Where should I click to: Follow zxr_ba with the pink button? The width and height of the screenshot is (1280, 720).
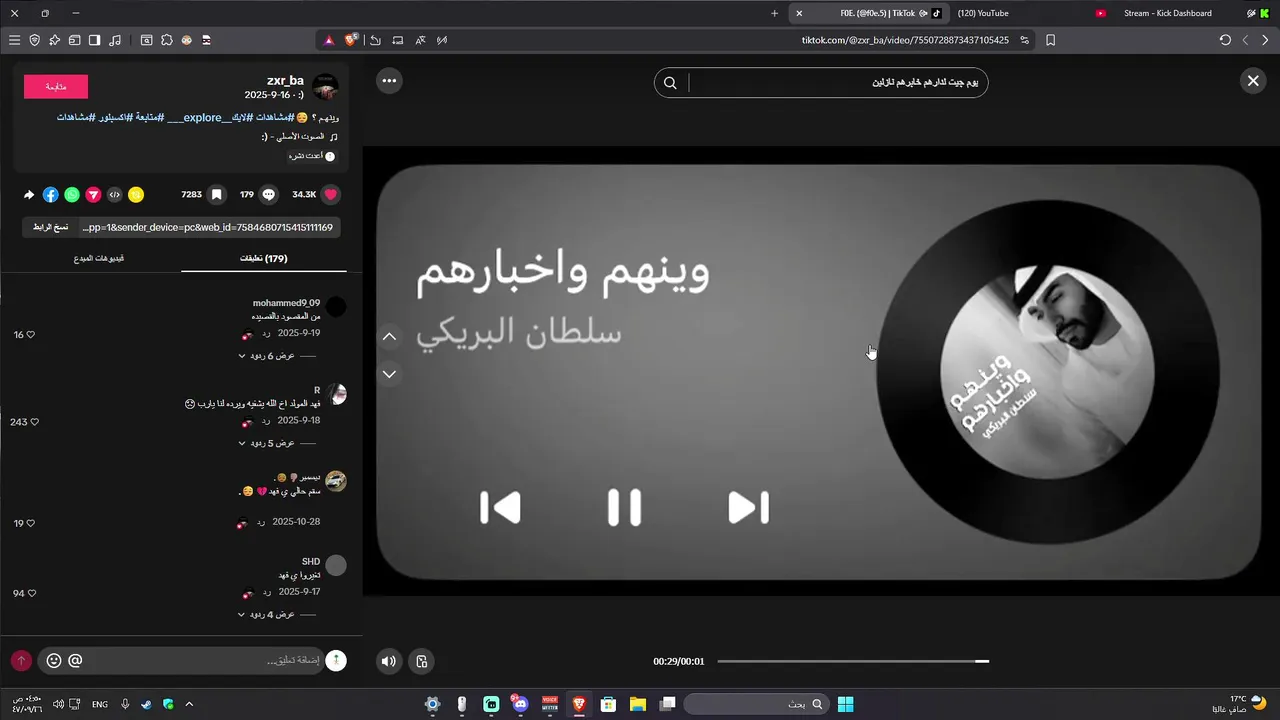click(56, 87)
